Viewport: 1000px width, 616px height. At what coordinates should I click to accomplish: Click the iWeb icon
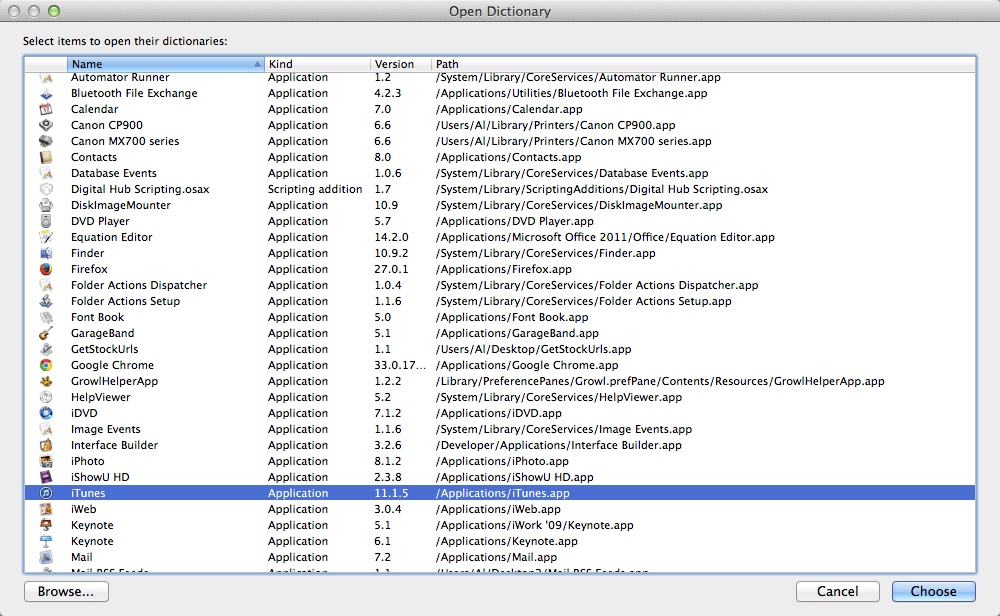coord(46,510)
